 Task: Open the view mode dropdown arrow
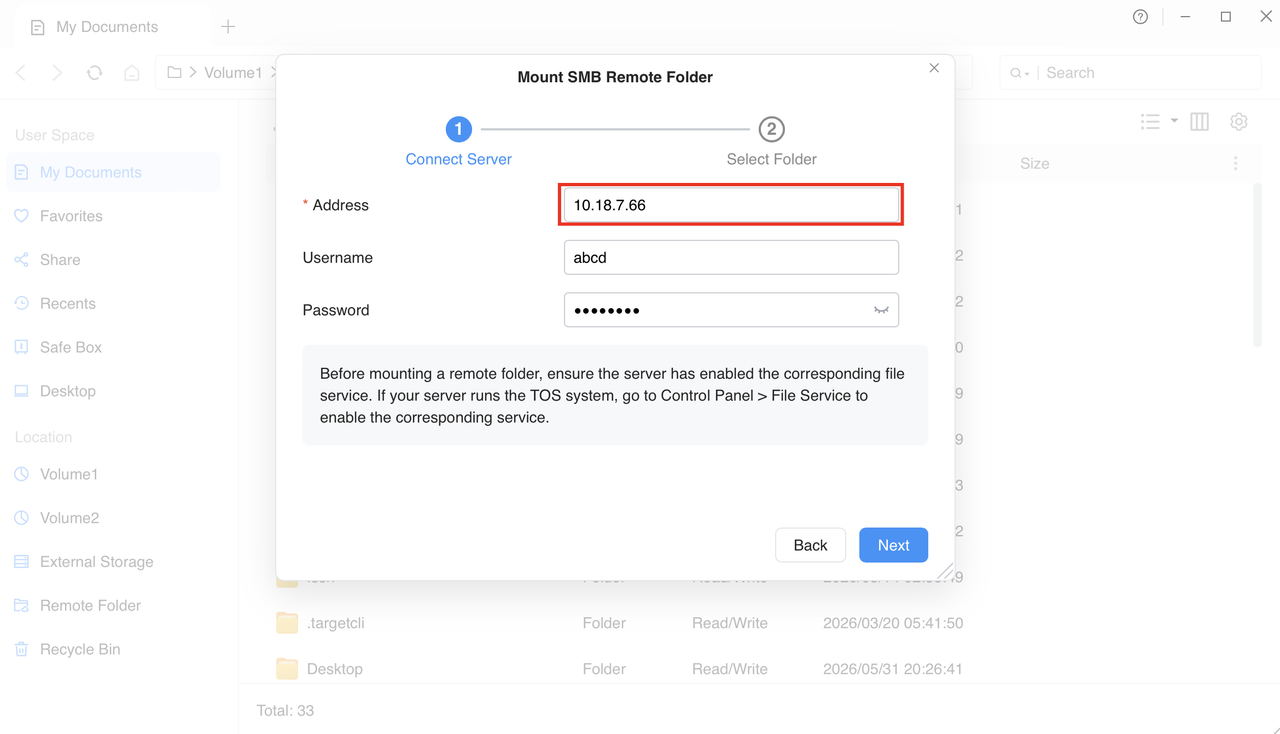pyautogui.click(x=1174, y=121)
